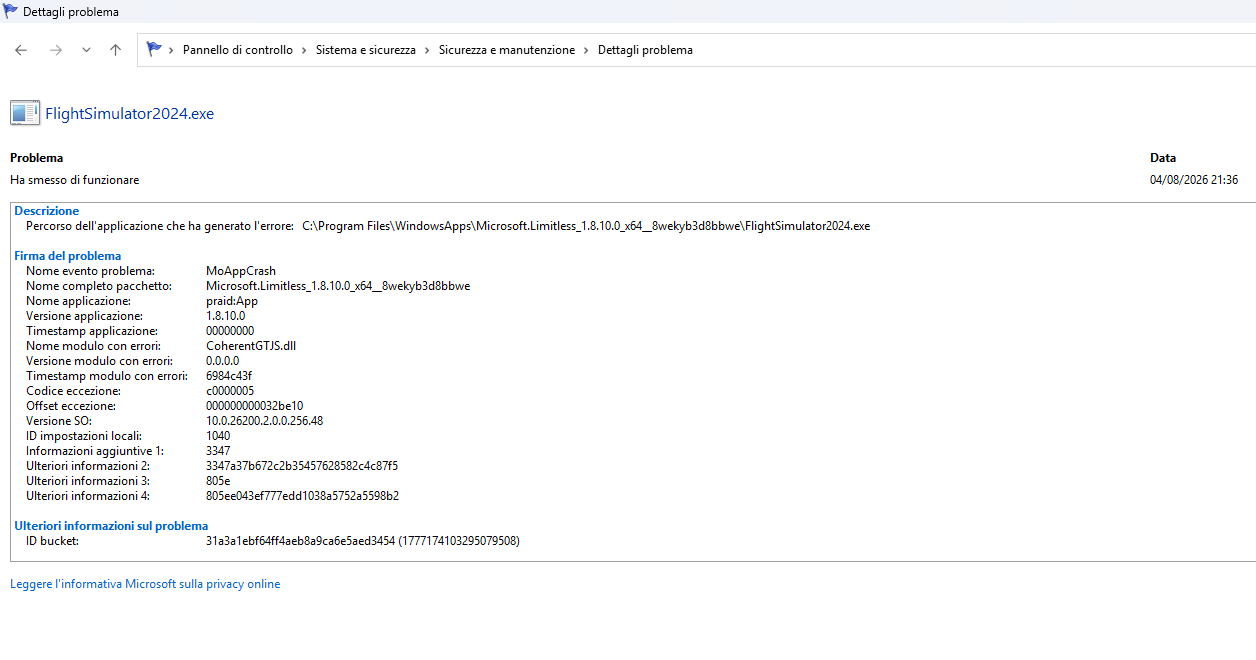Click the timestamp value 00000000

click(230, 331)
